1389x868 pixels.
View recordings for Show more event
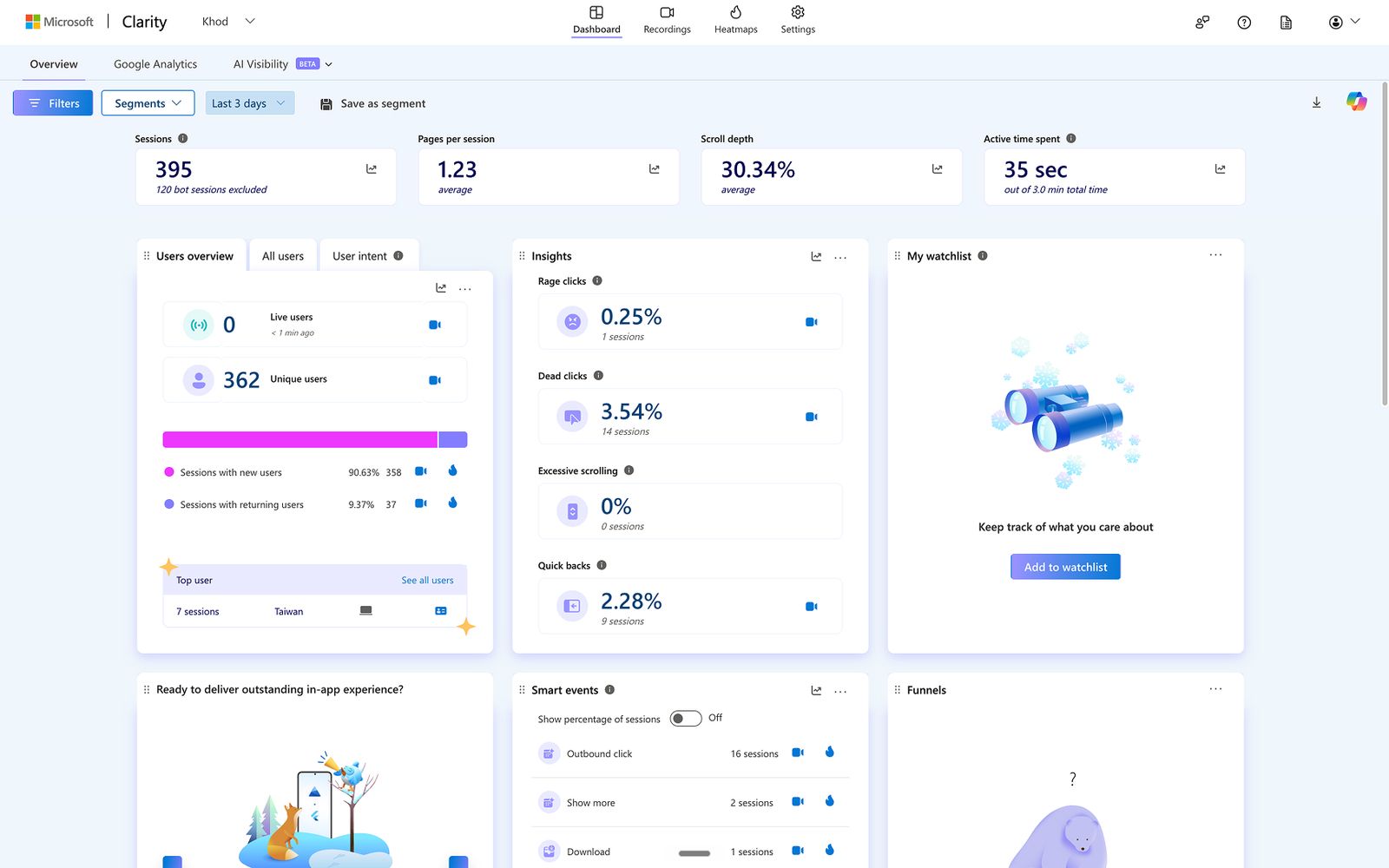pyautogui.click(x=798, y=801)
